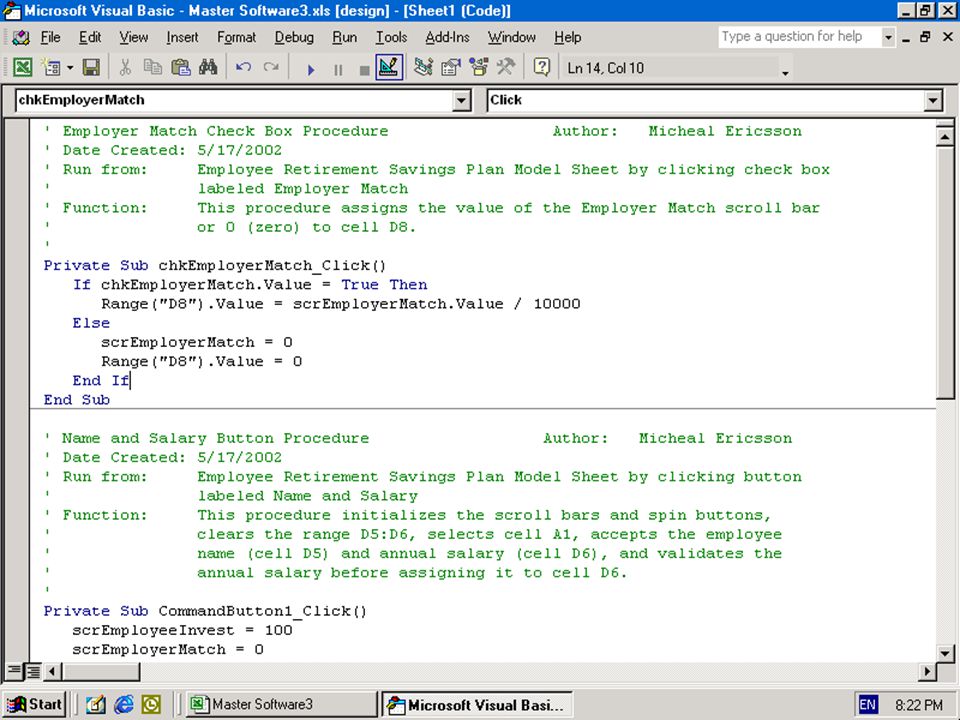Click the 'scrEmployerMatch = 0' line under CommandButton1
Screen dimensions: 960x720
168,650
